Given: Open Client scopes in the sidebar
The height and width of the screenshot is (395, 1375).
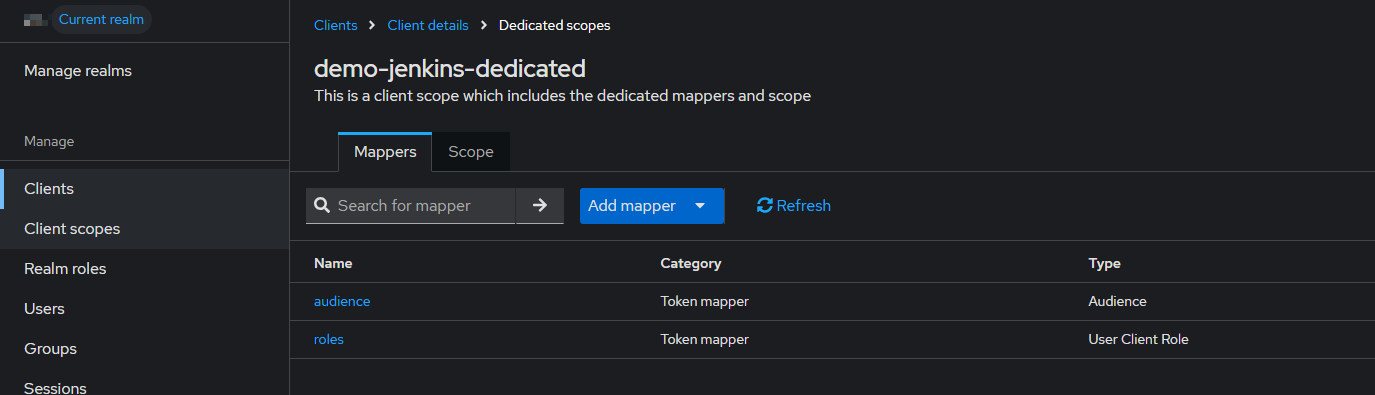Looking at the screenshot, I should coord(144,229).
